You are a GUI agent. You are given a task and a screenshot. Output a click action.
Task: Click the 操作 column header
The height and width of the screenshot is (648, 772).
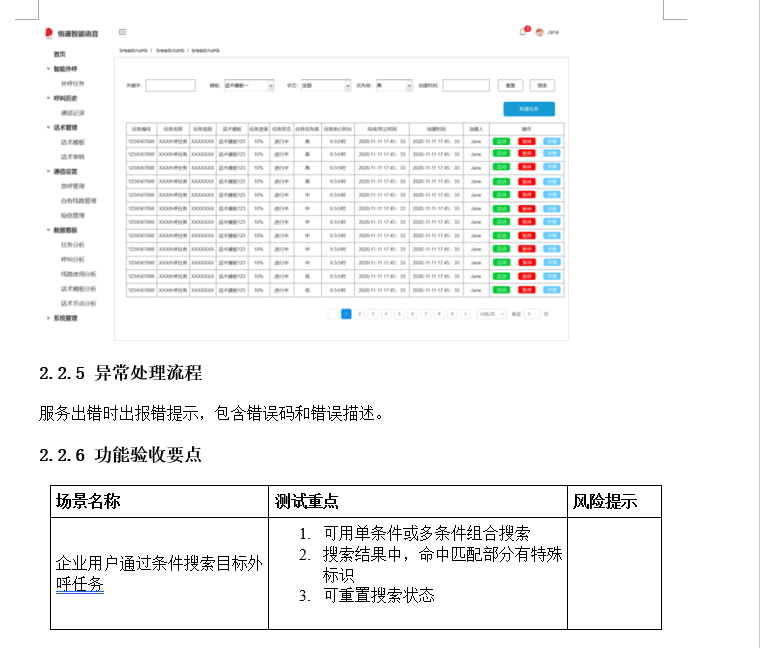click(526, 129)
